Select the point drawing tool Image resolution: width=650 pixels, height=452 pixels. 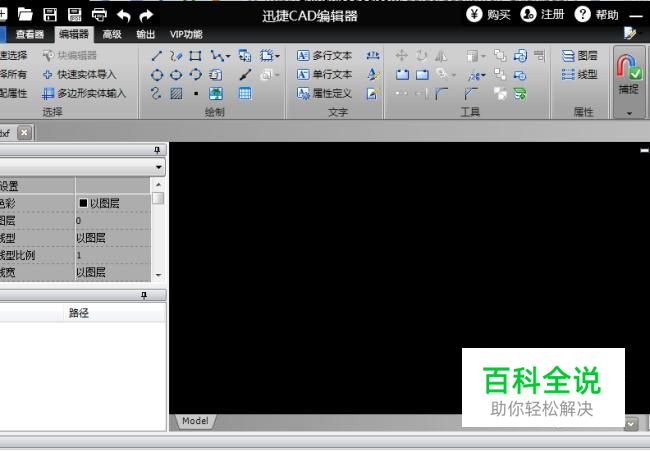196,94
